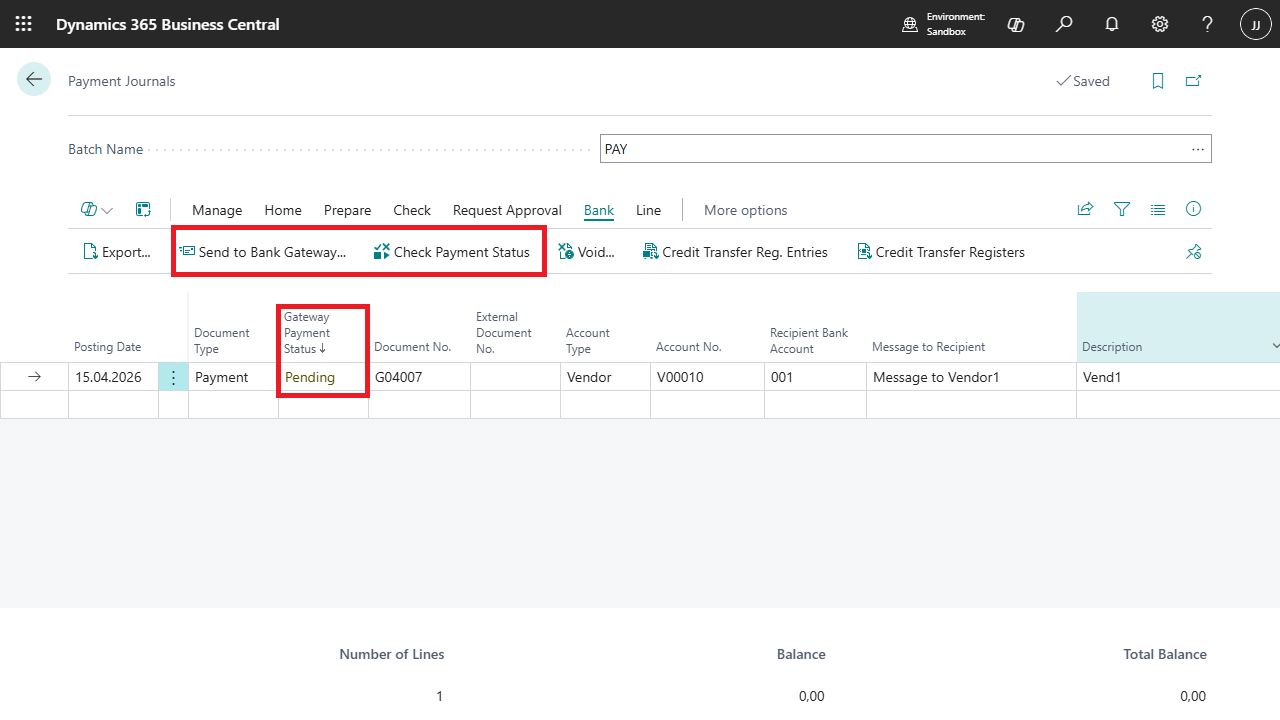Open Business Central settings gear

pos(1159,24)
